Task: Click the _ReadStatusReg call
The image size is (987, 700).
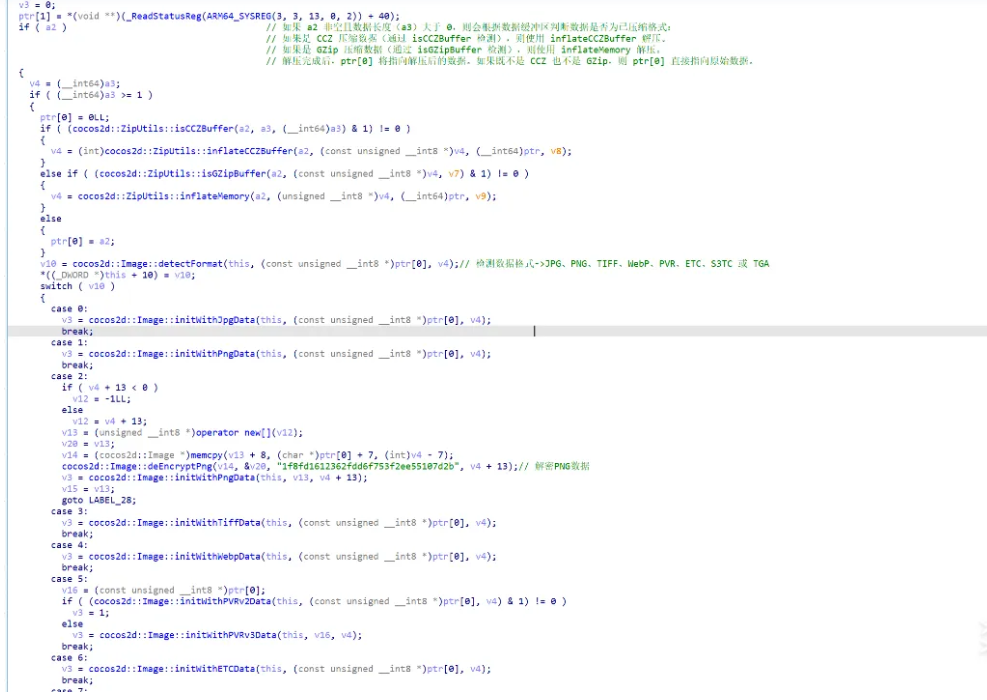Action: click(166, 16)
